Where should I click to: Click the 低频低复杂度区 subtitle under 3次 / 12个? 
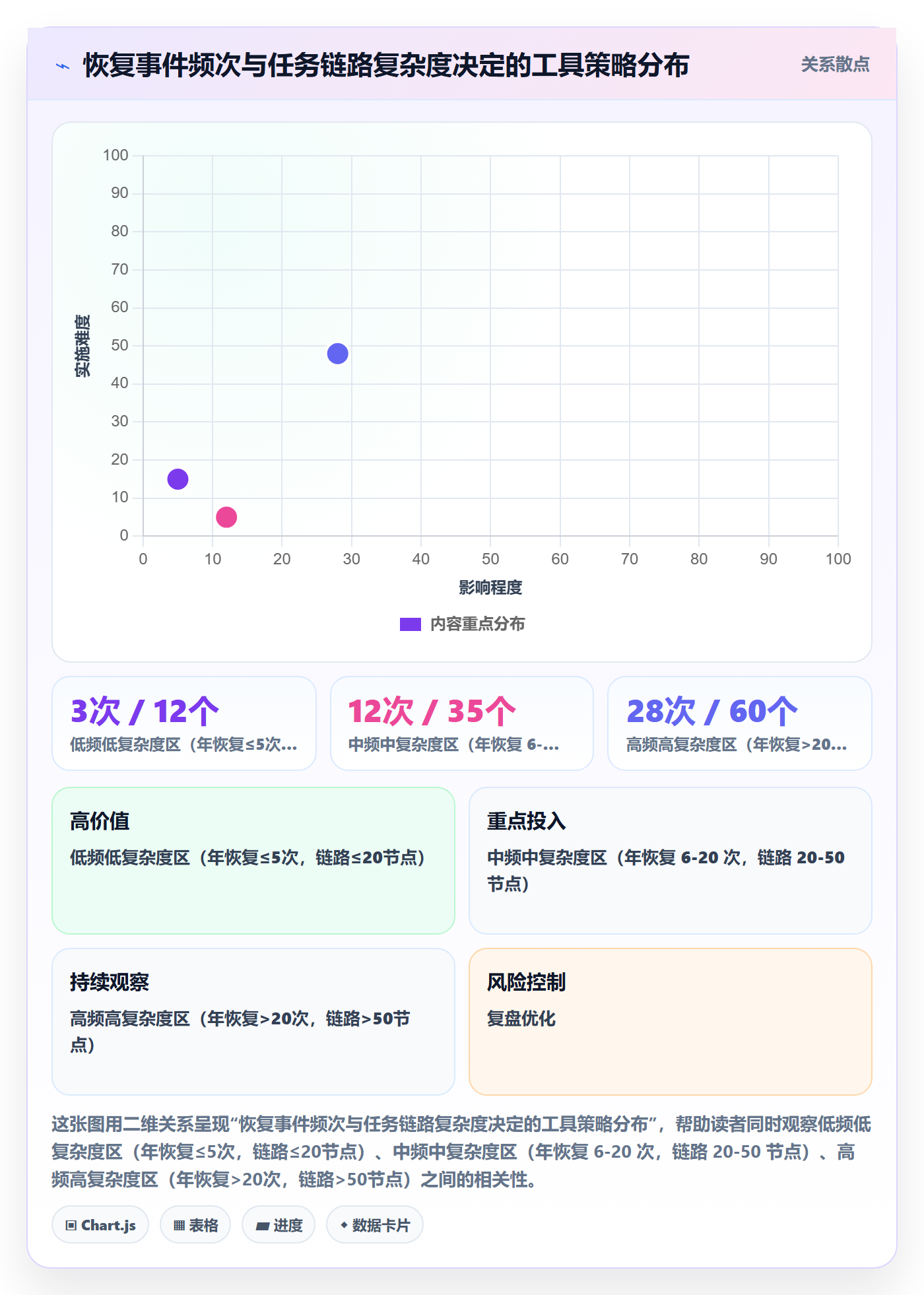[184, 745]
